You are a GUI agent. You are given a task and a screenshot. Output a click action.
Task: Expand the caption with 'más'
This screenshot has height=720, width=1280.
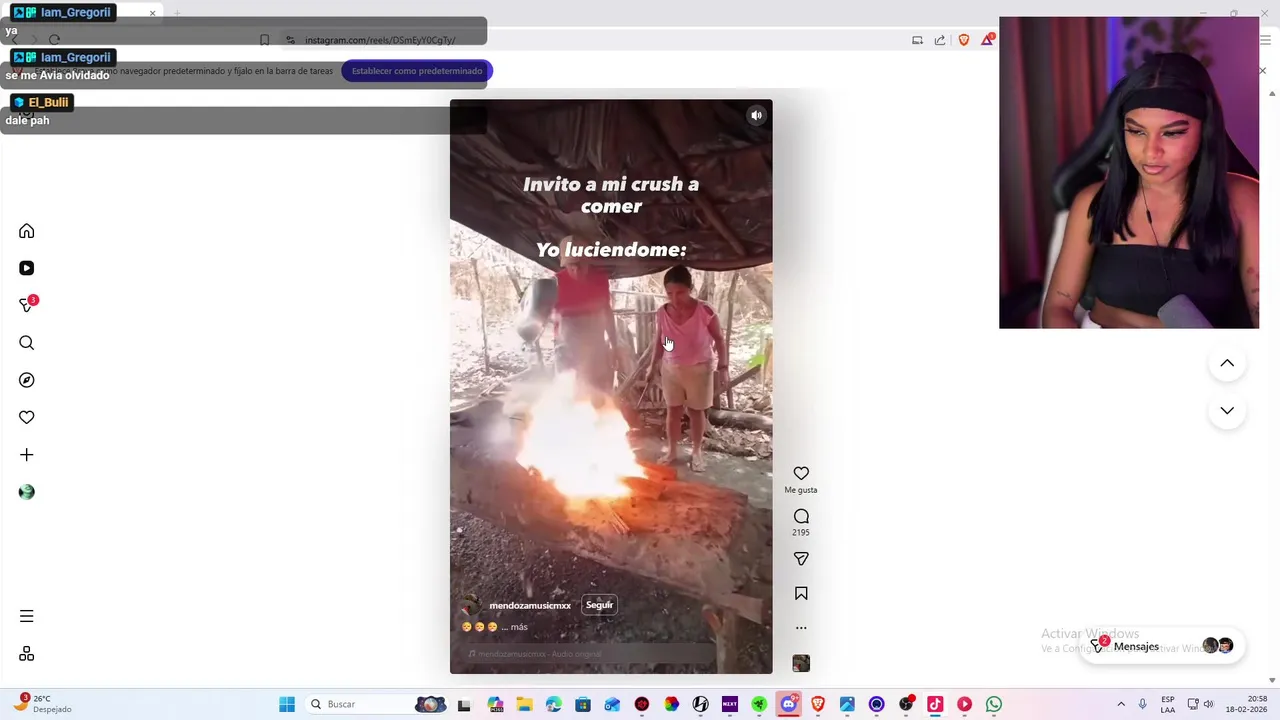coord(519,627)
